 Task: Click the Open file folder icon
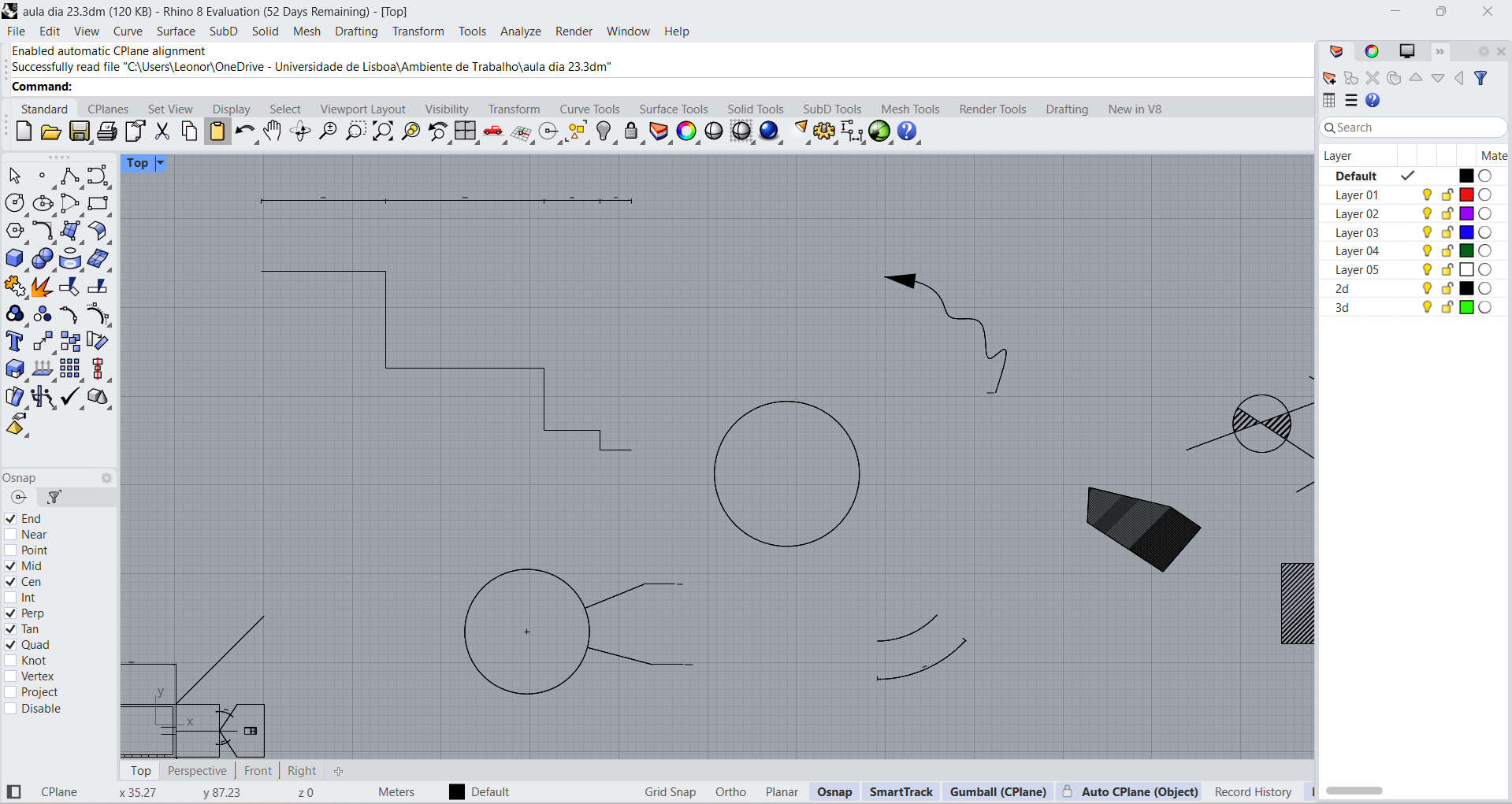[x=51, y=132]
